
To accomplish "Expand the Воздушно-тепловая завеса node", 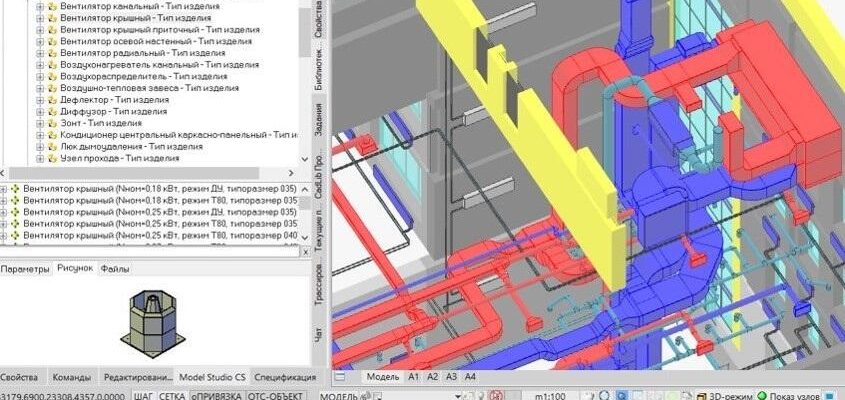I will 39,88.
